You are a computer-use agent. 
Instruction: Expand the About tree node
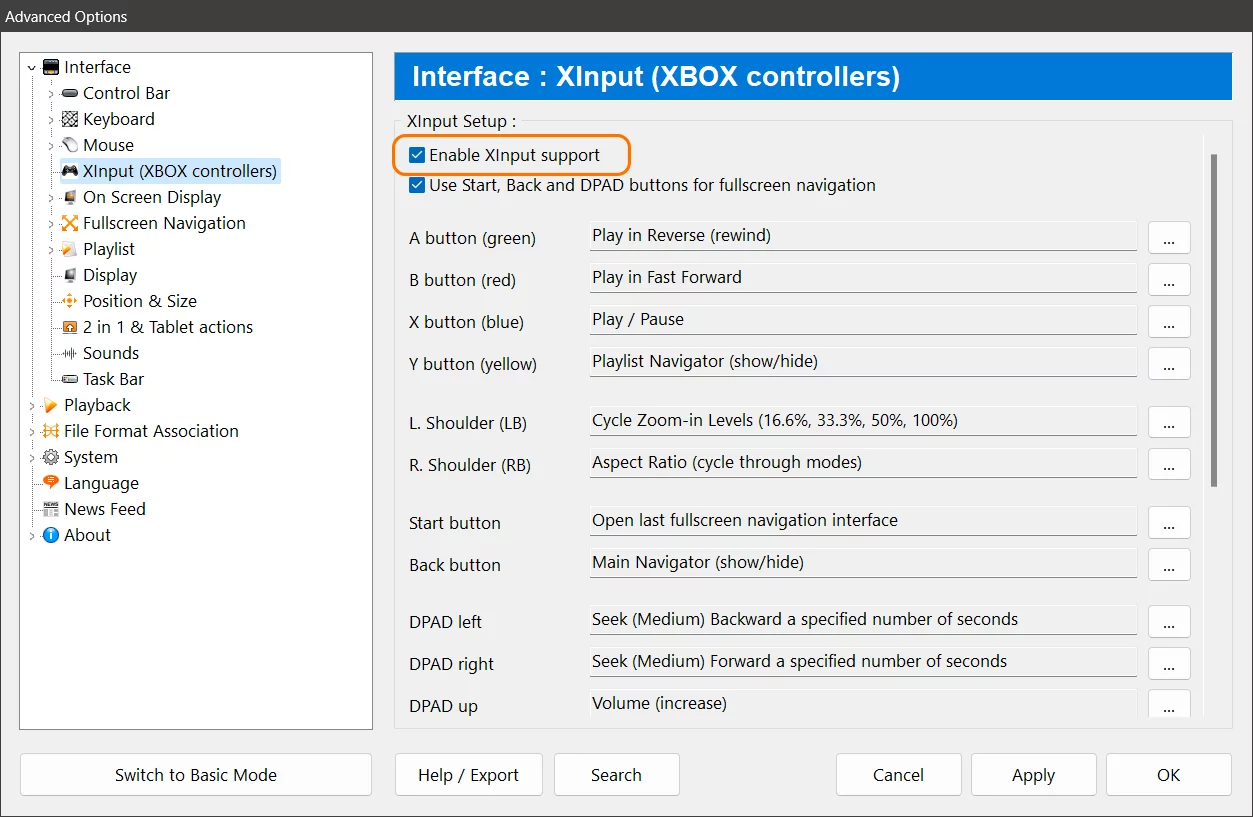pos(32,536)
